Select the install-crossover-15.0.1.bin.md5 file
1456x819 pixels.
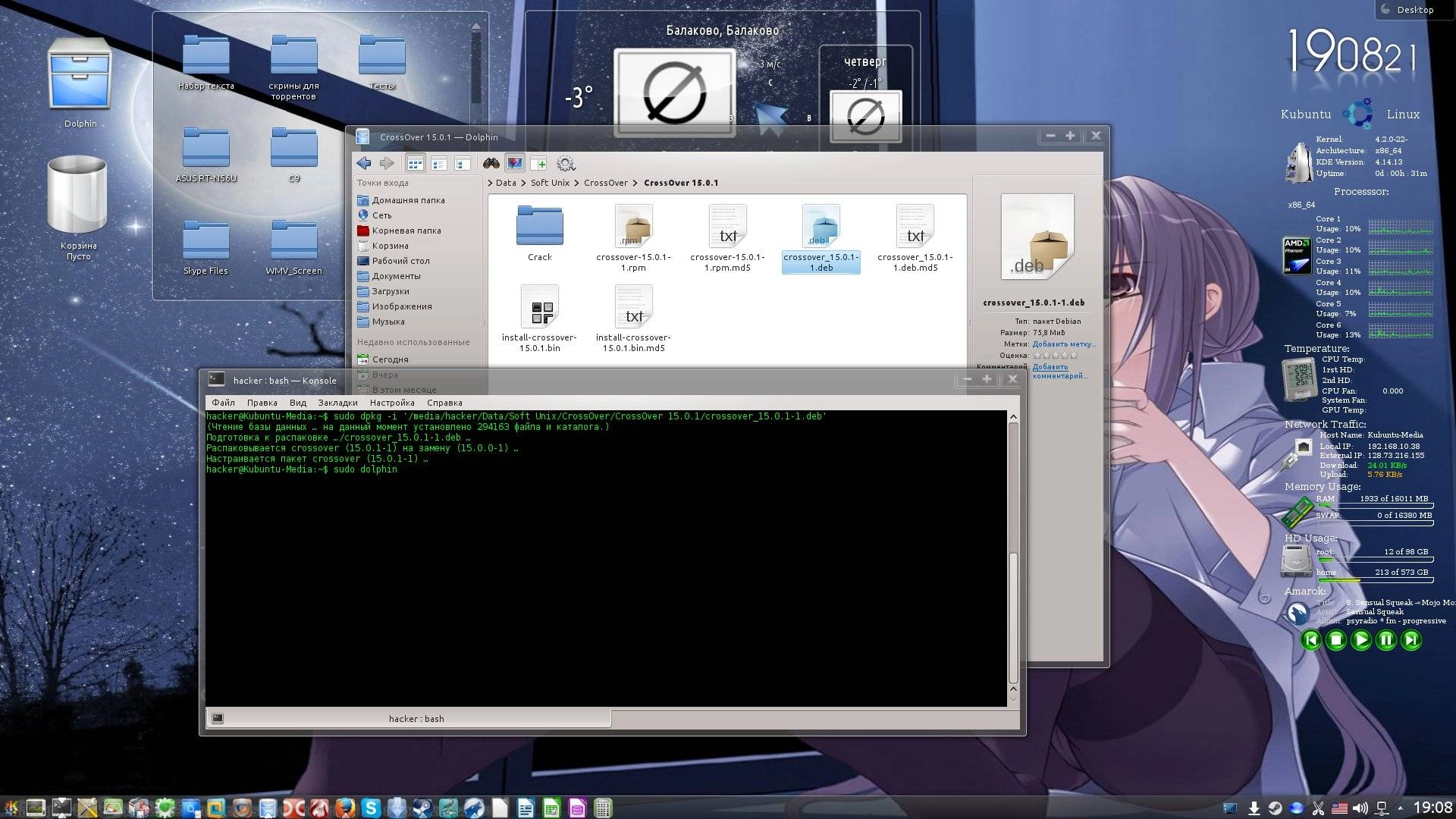633,318
